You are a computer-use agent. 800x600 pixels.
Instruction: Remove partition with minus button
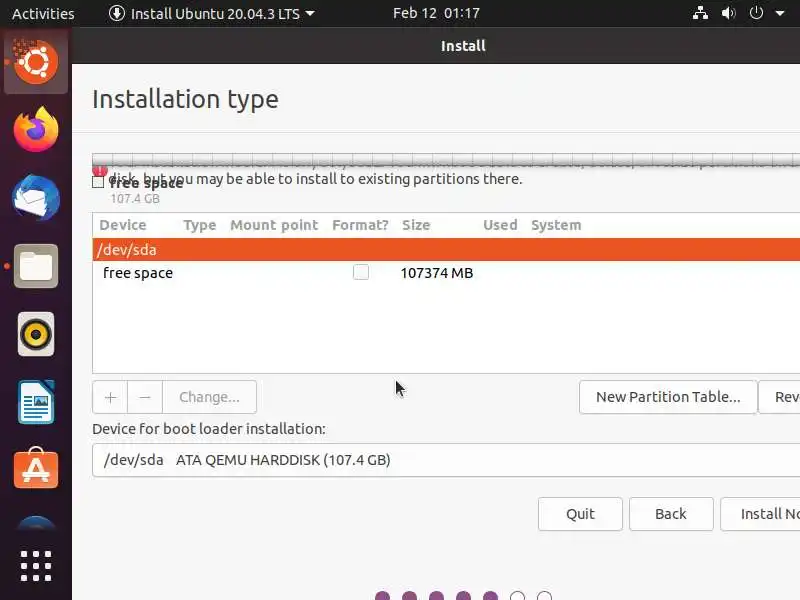(145, 397)
